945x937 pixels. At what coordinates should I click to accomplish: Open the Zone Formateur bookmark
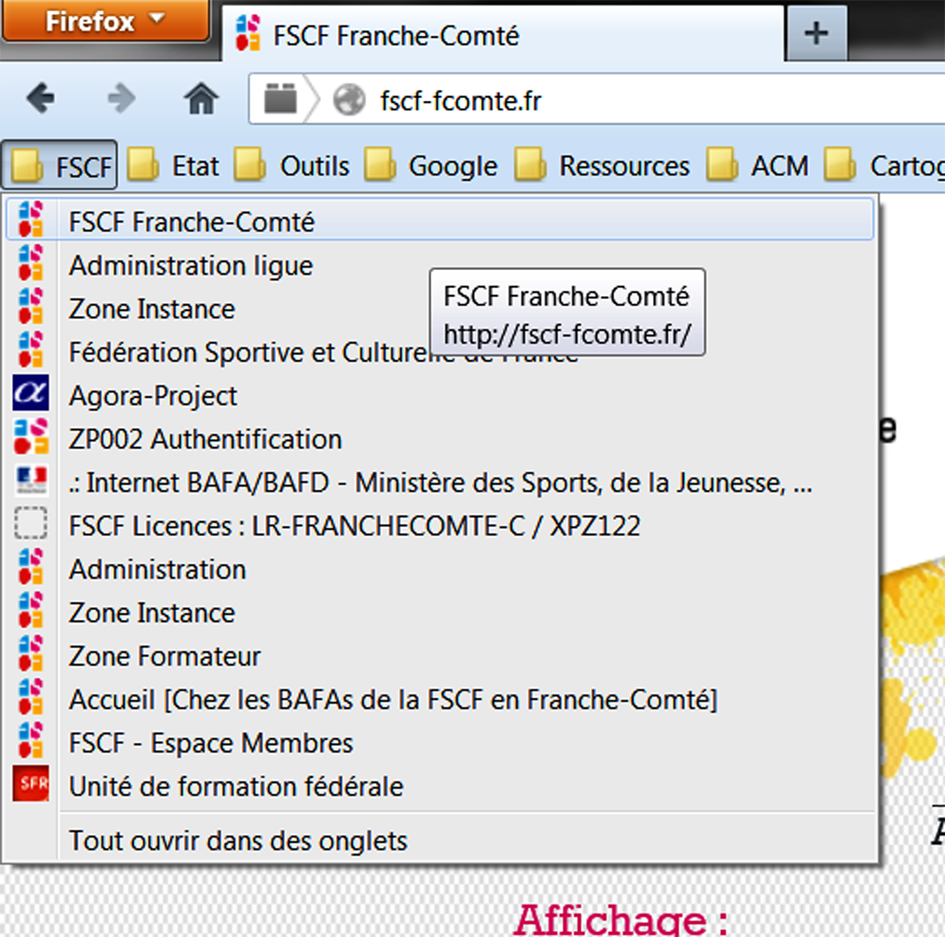[440, 656]
